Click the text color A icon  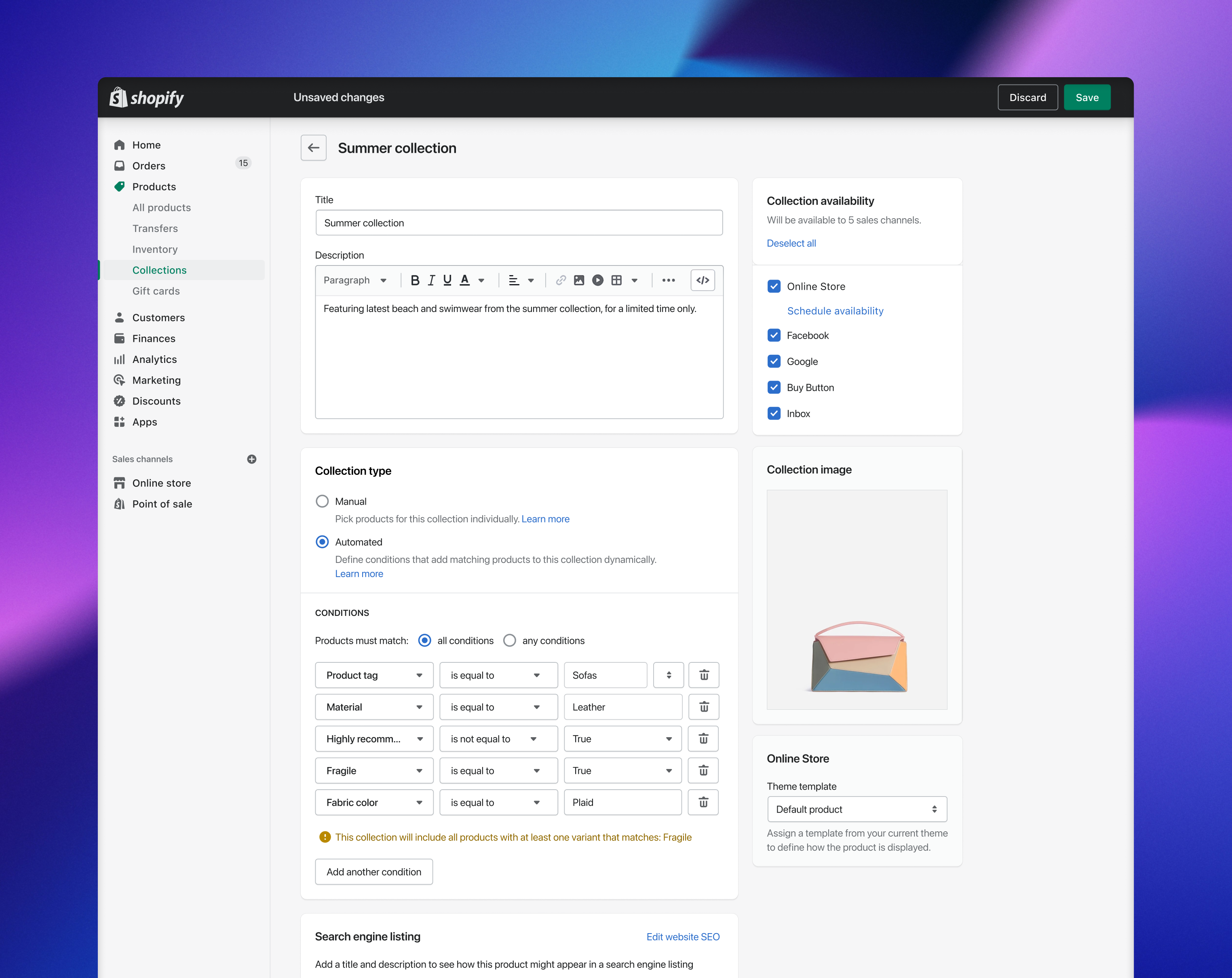464,280
